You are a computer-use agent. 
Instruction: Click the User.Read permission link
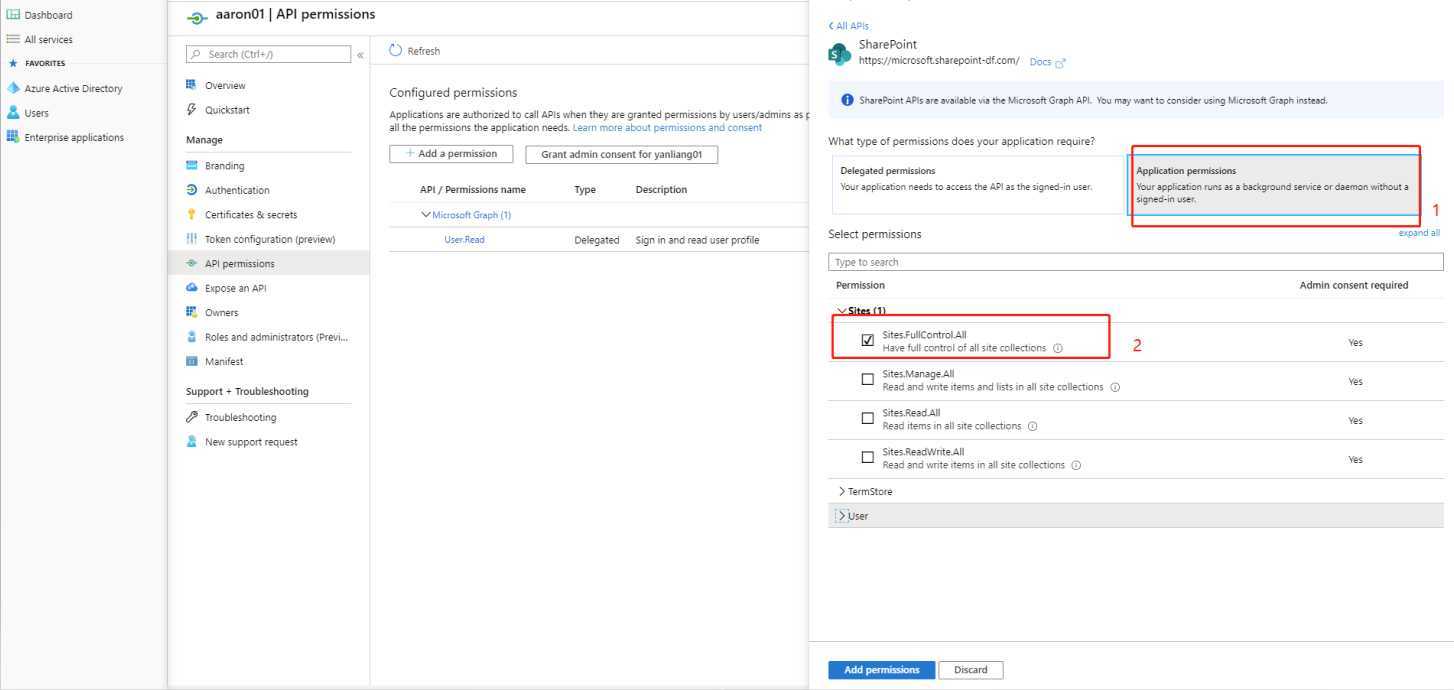[x=465, y=240]
